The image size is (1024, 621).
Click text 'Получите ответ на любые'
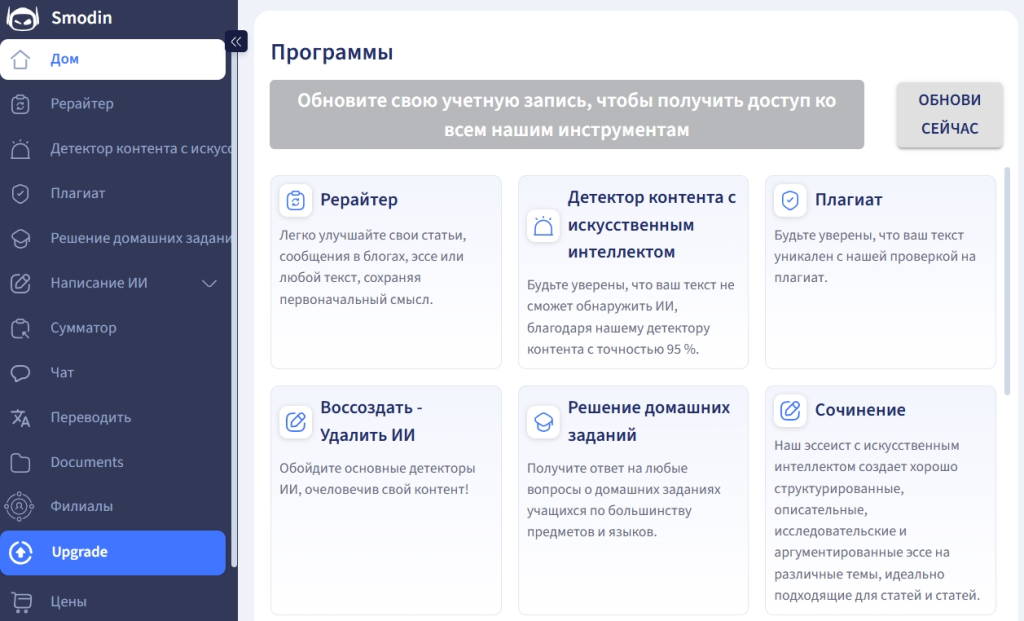point(607,468)
